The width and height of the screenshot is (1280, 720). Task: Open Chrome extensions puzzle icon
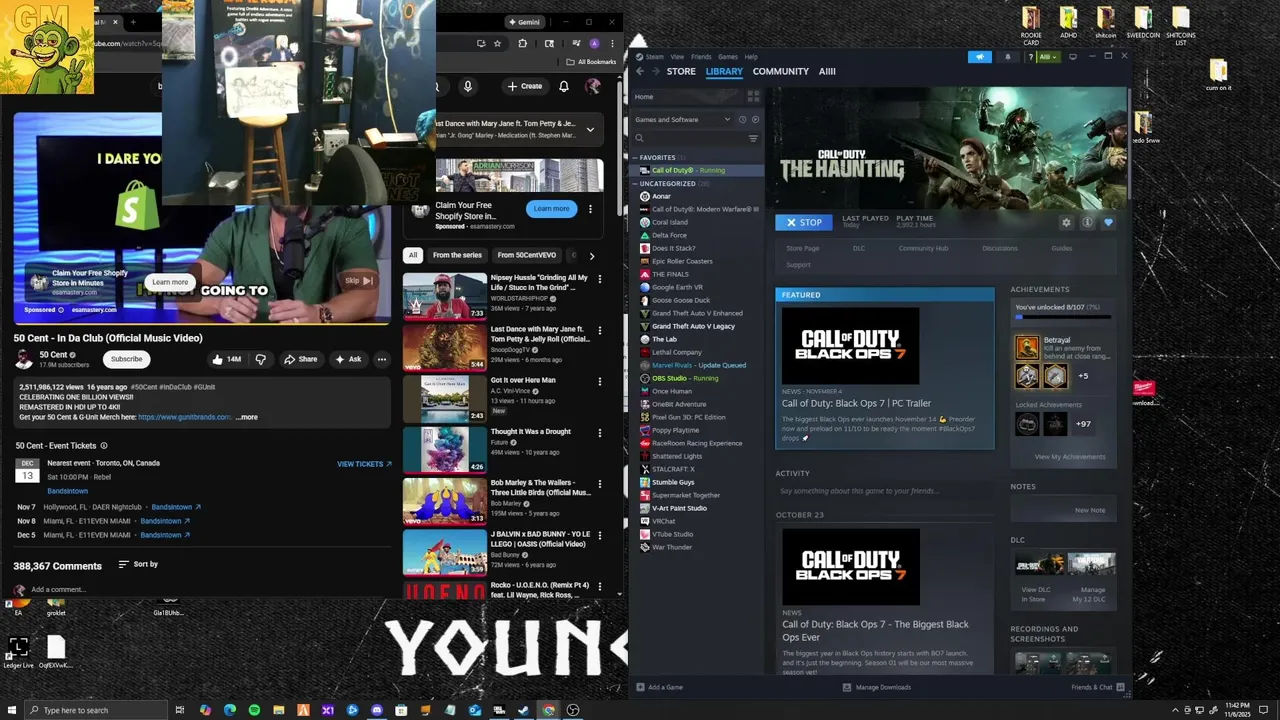[522, 43]
